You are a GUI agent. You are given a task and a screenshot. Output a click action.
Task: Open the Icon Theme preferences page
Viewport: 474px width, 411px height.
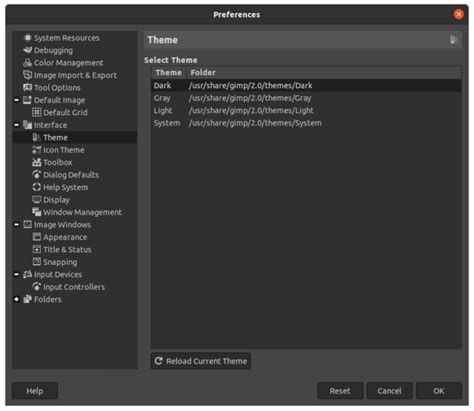click(x=63, y=150)
